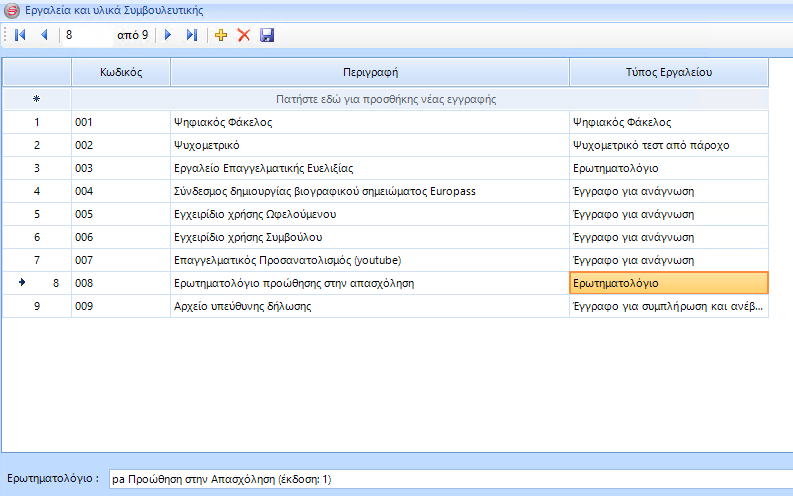Jump to last record in navigator
Viewport: 793px width, 496px height.
pos(192,35)
